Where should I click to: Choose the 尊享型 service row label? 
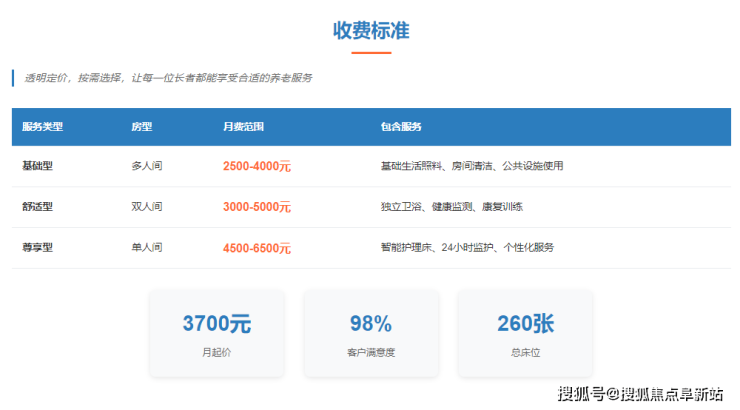pos(37,247)
